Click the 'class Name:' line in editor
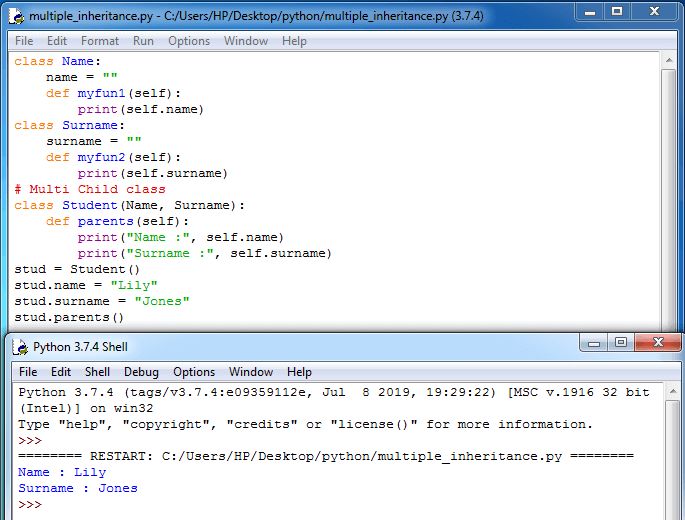The height and width of the screenshot is (520, 685). pos(57,61)
